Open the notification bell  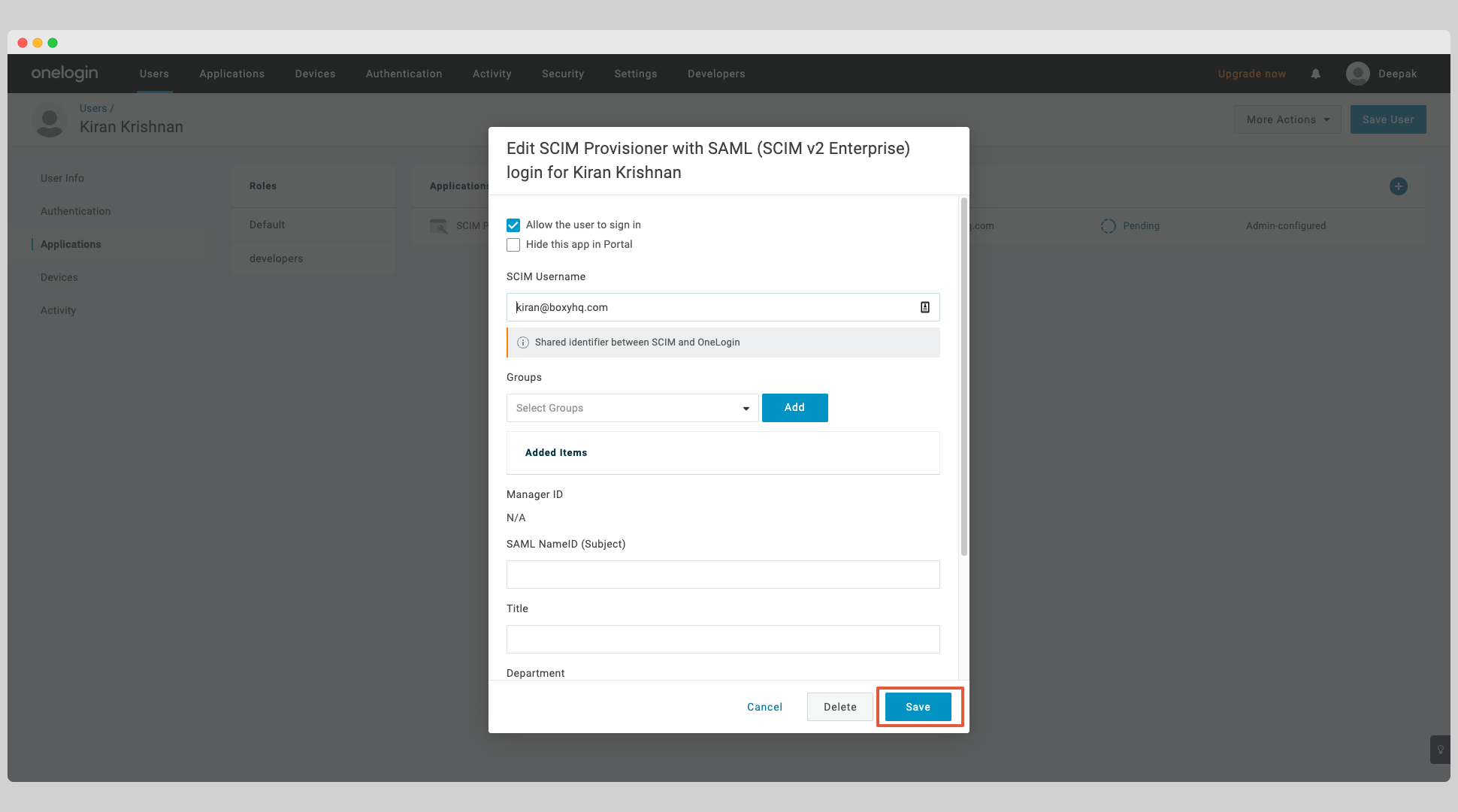[1315, 73]
